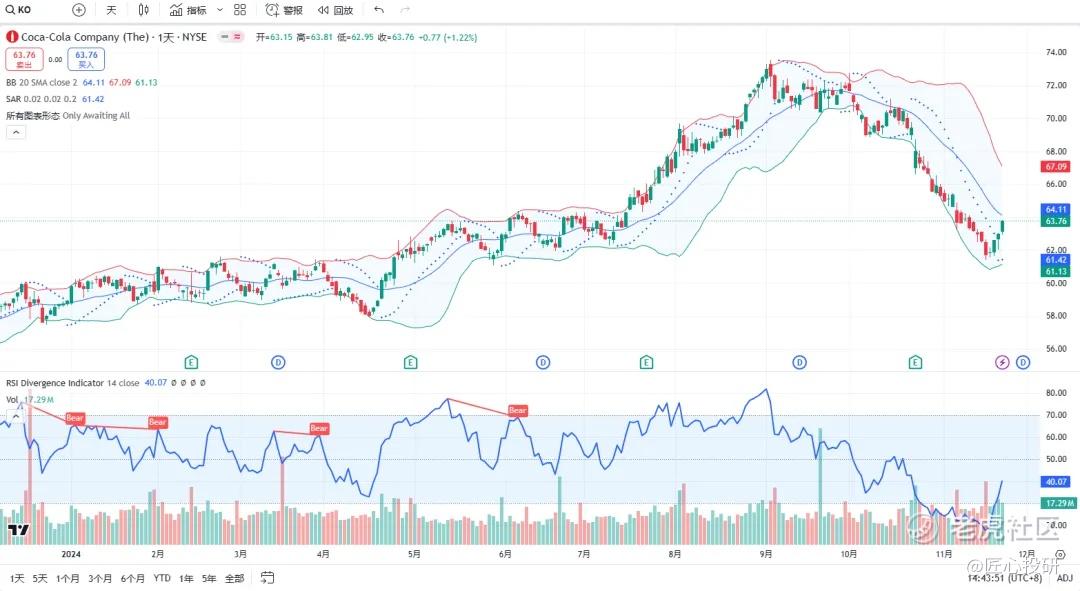Screen dimensions: 1080x591
Task: Select the BB 20 SMA close 2 legend
Action: pos(42,82)
